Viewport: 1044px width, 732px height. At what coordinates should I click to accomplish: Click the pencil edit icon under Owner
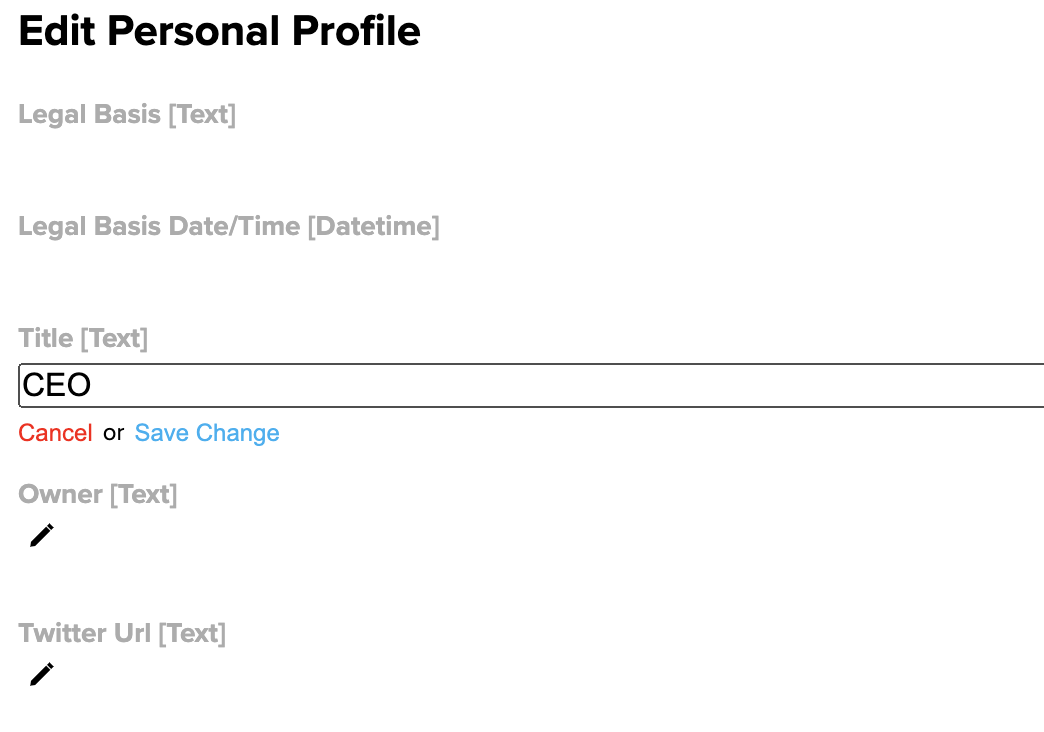tap(41, 536)
